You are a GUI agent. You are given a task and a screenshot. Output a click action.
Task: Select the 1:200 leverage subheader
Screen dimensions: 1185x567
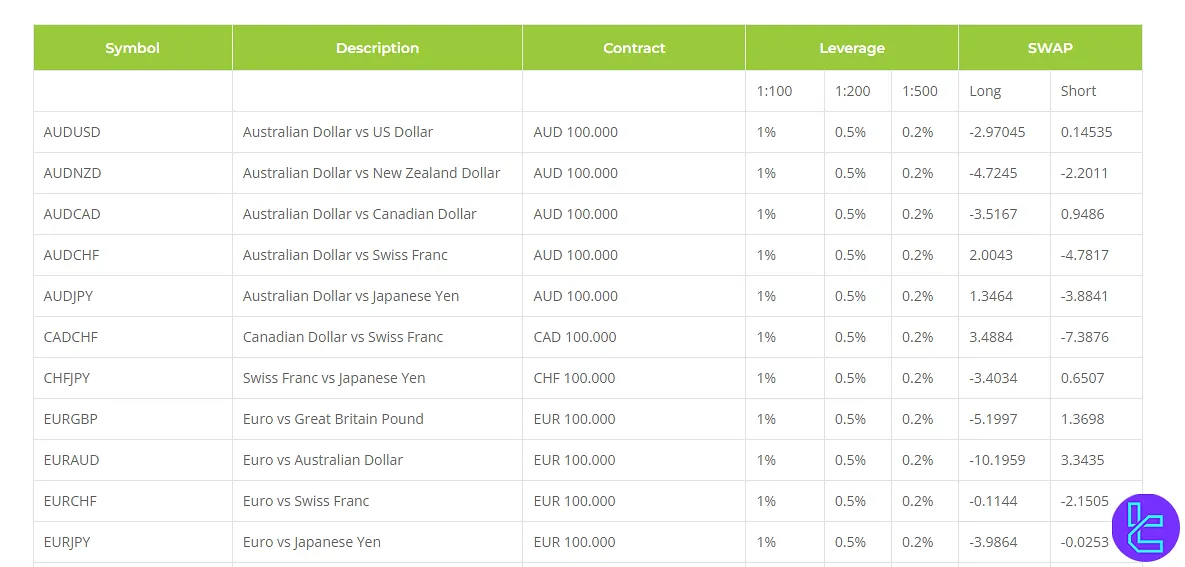point(852,91)
